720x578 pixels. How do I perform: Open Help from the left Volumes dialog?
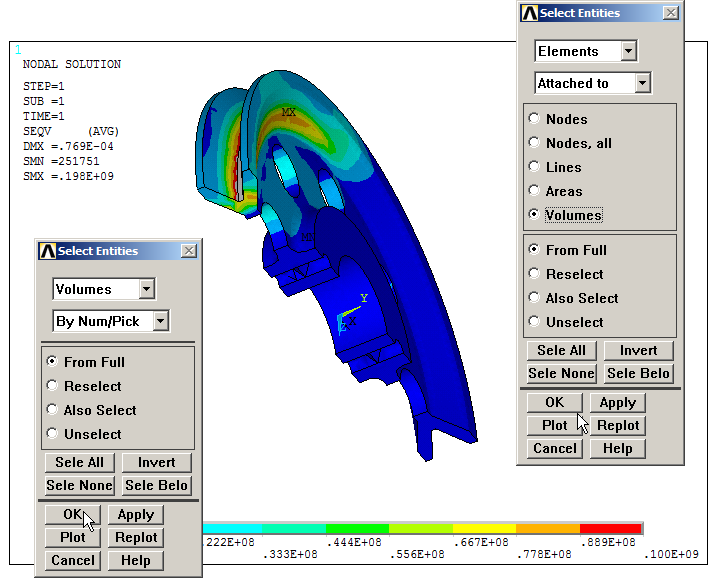coord(136,560)
